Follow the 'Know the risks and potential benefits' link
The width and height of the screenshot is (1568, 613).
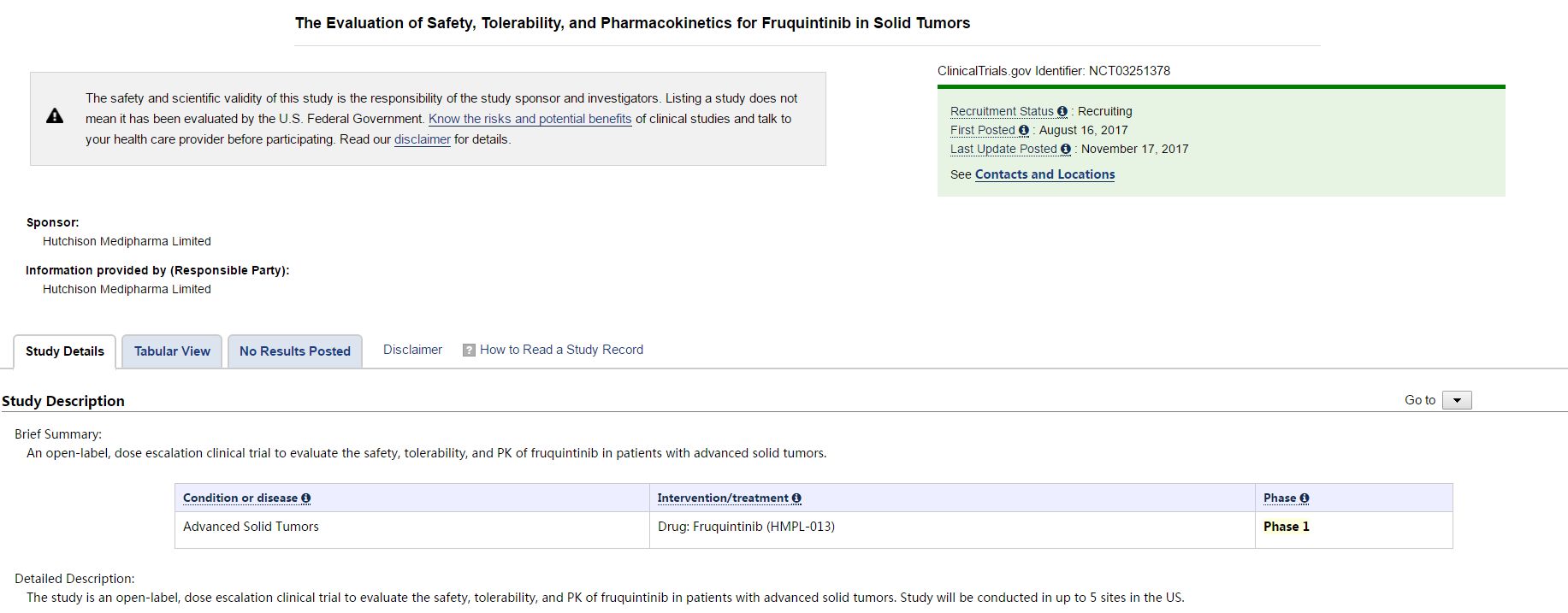530,120
